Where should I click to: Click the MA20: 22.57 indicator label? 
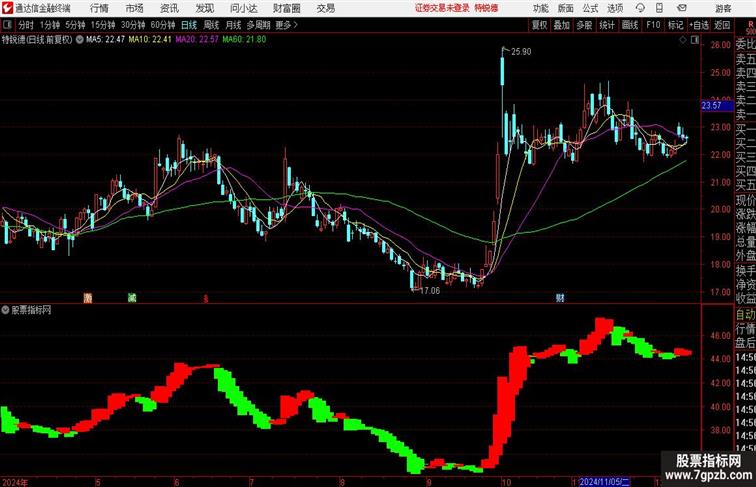click(197, 40)
